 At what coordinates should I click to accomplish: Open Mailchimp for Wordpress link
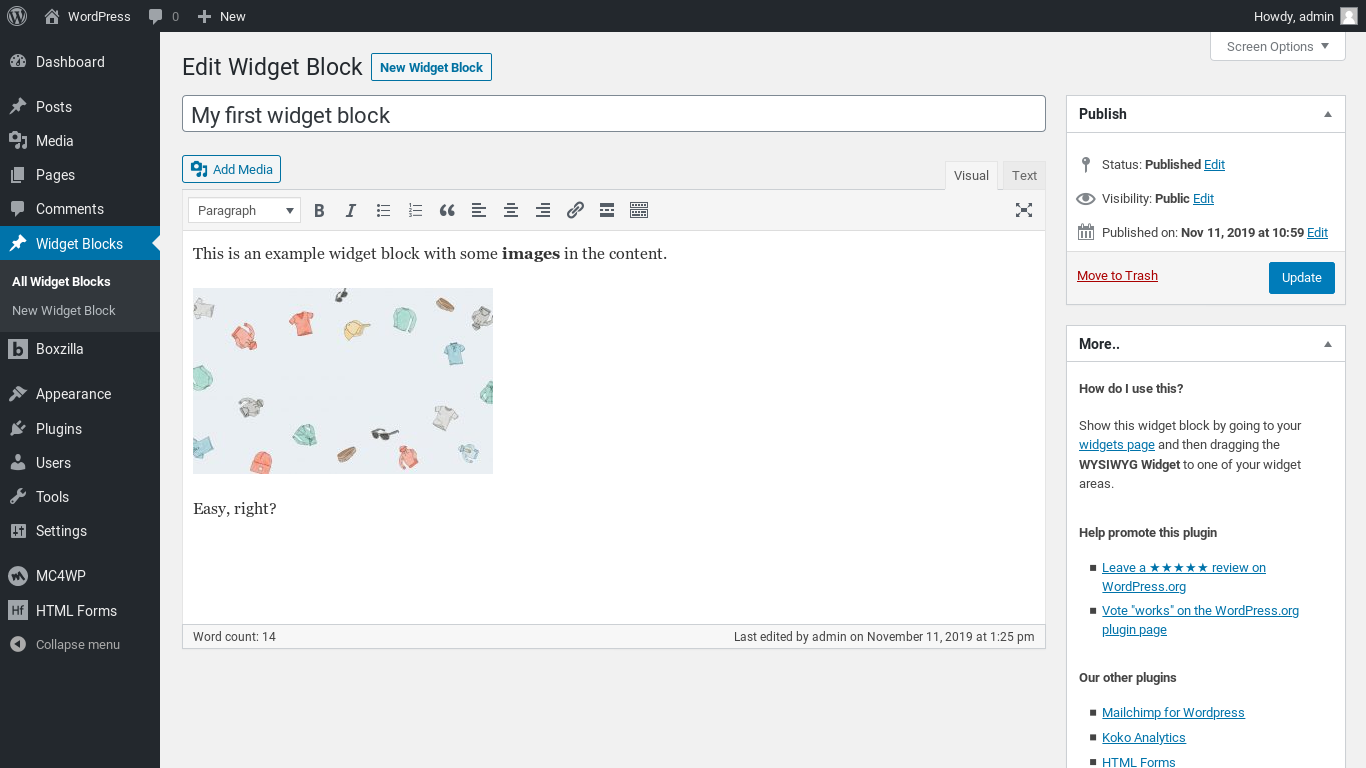1173,713
